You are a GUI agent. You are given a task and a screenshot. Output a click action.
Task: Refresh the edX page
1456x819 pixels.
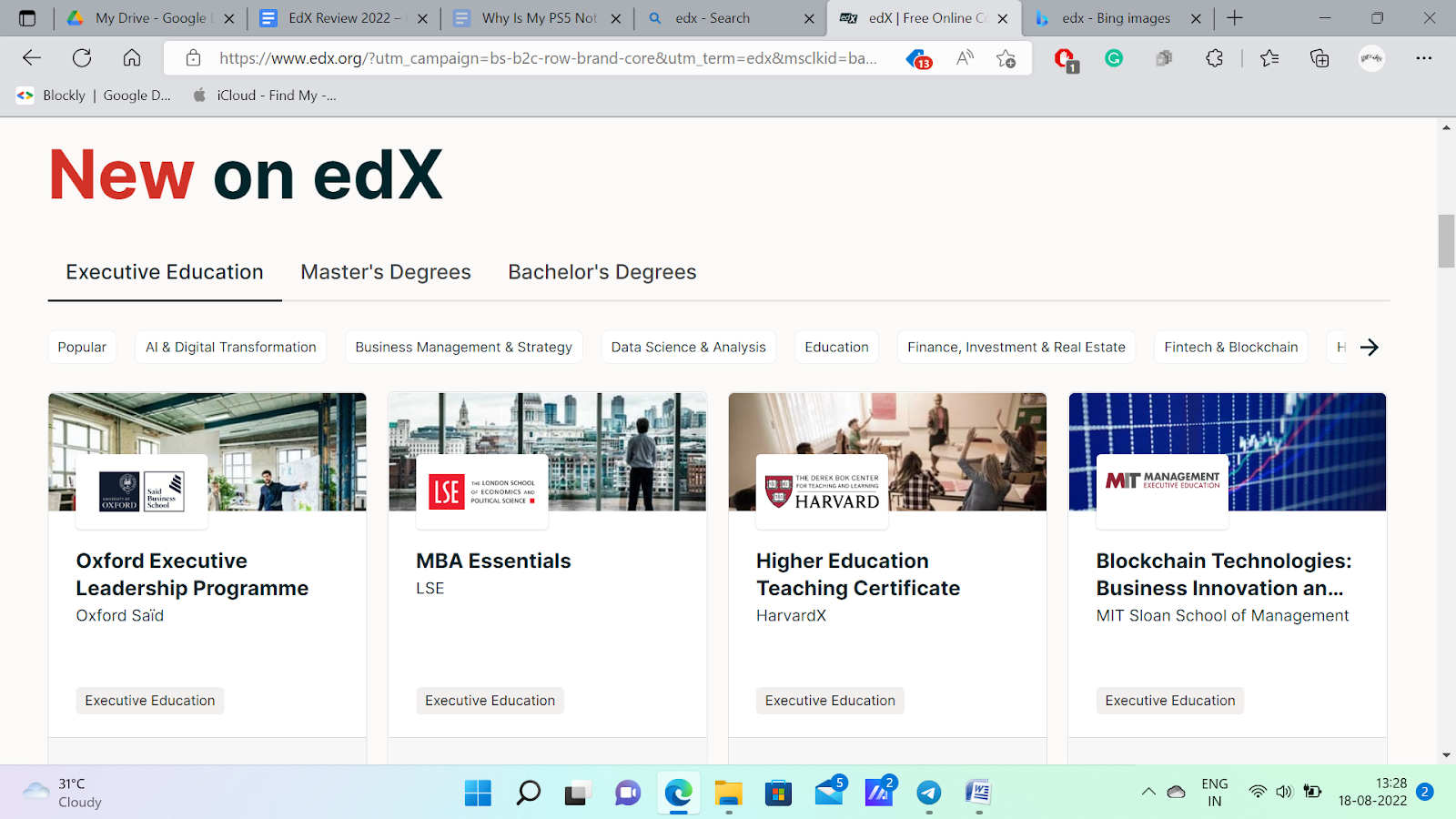(x=82, y=58)
